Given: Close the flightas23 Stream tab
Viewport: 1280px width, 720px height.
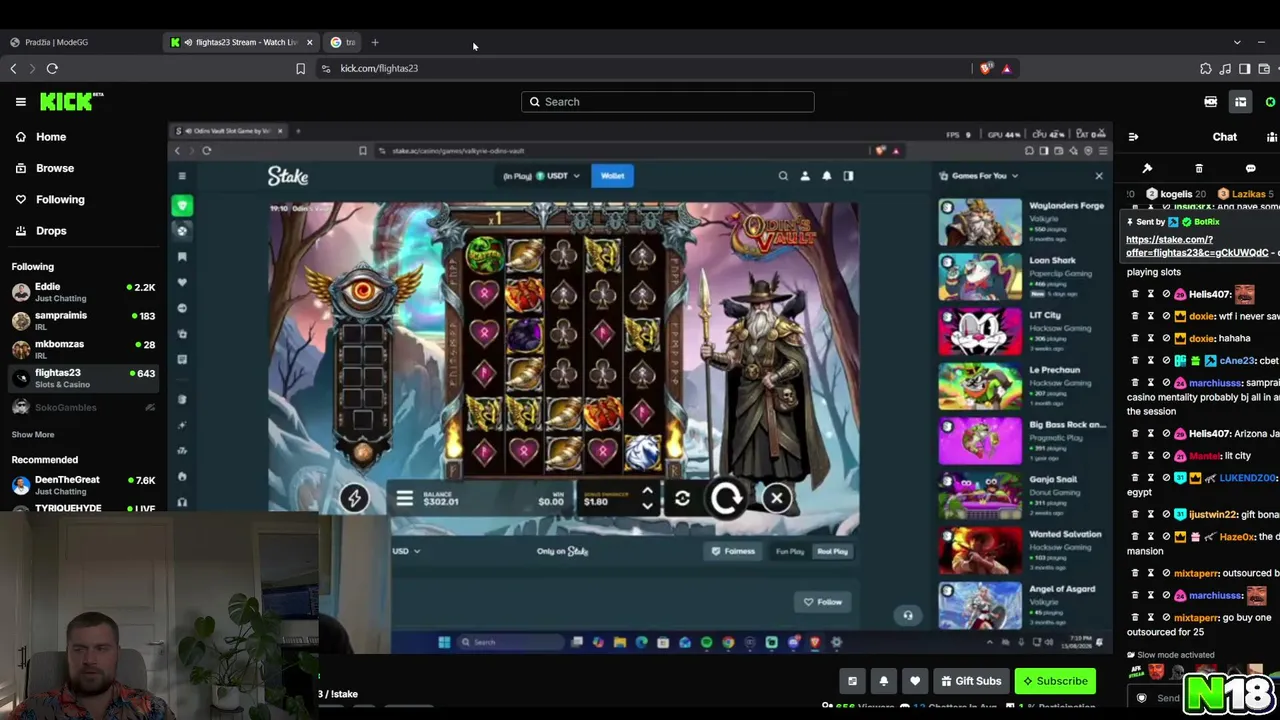Looking at the screenshot, I should [x=310, y=42].
